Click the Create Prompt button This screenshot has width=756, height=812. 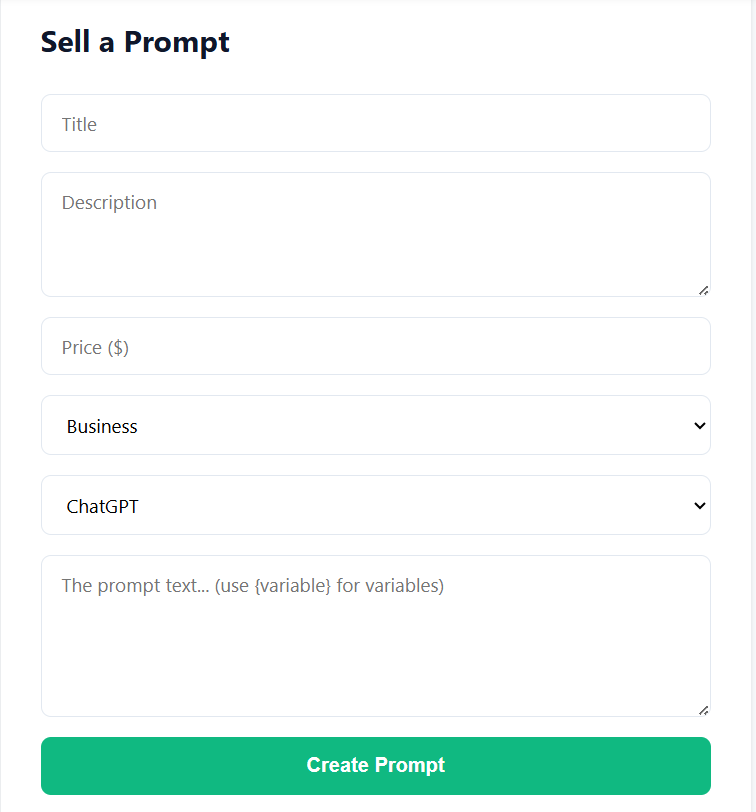click(375, 765)
